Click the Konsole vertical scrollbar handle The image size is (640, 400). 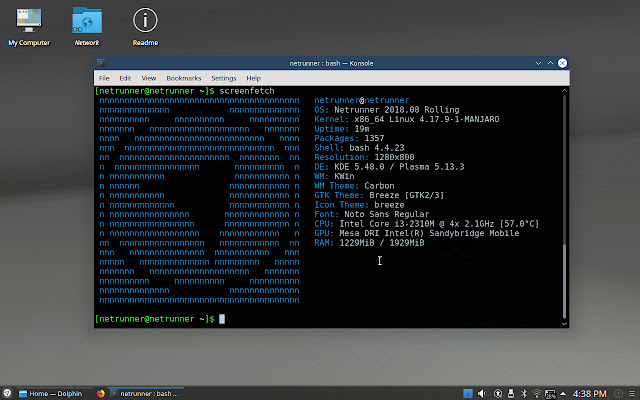tap(564, 281)
